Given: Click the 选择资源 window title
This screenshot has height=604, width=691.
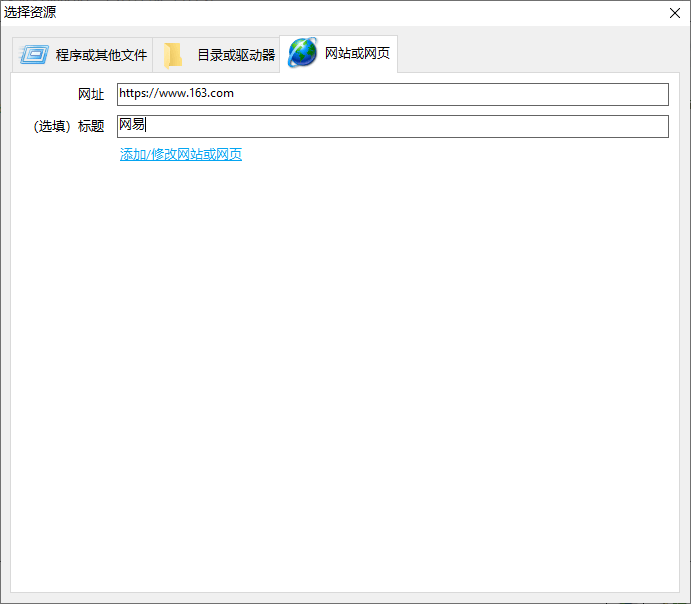Looking at the screenshot, I should pyautogui.click(x=30, y=12).
